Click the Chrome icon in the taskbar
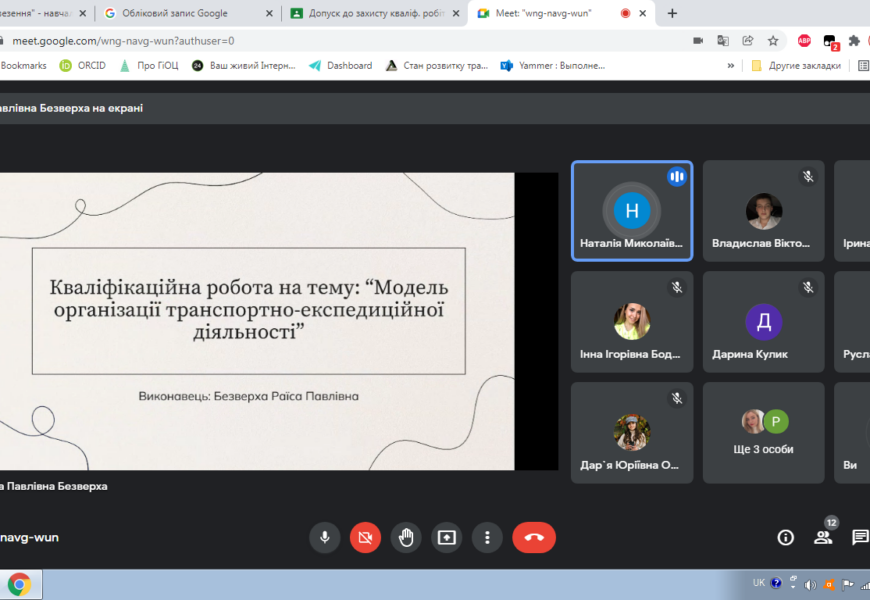The width and height of the screenshot is (870, 600). coord(19,585)
